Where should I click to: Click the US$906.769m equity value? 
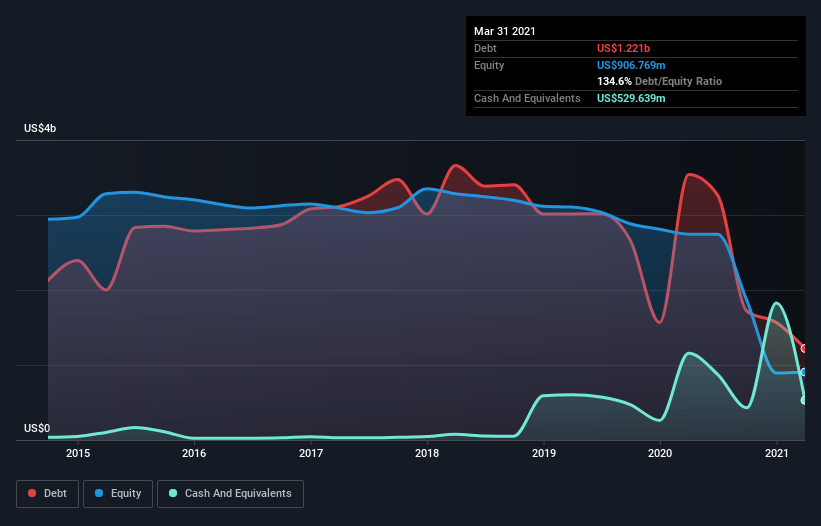click(631, 65)
